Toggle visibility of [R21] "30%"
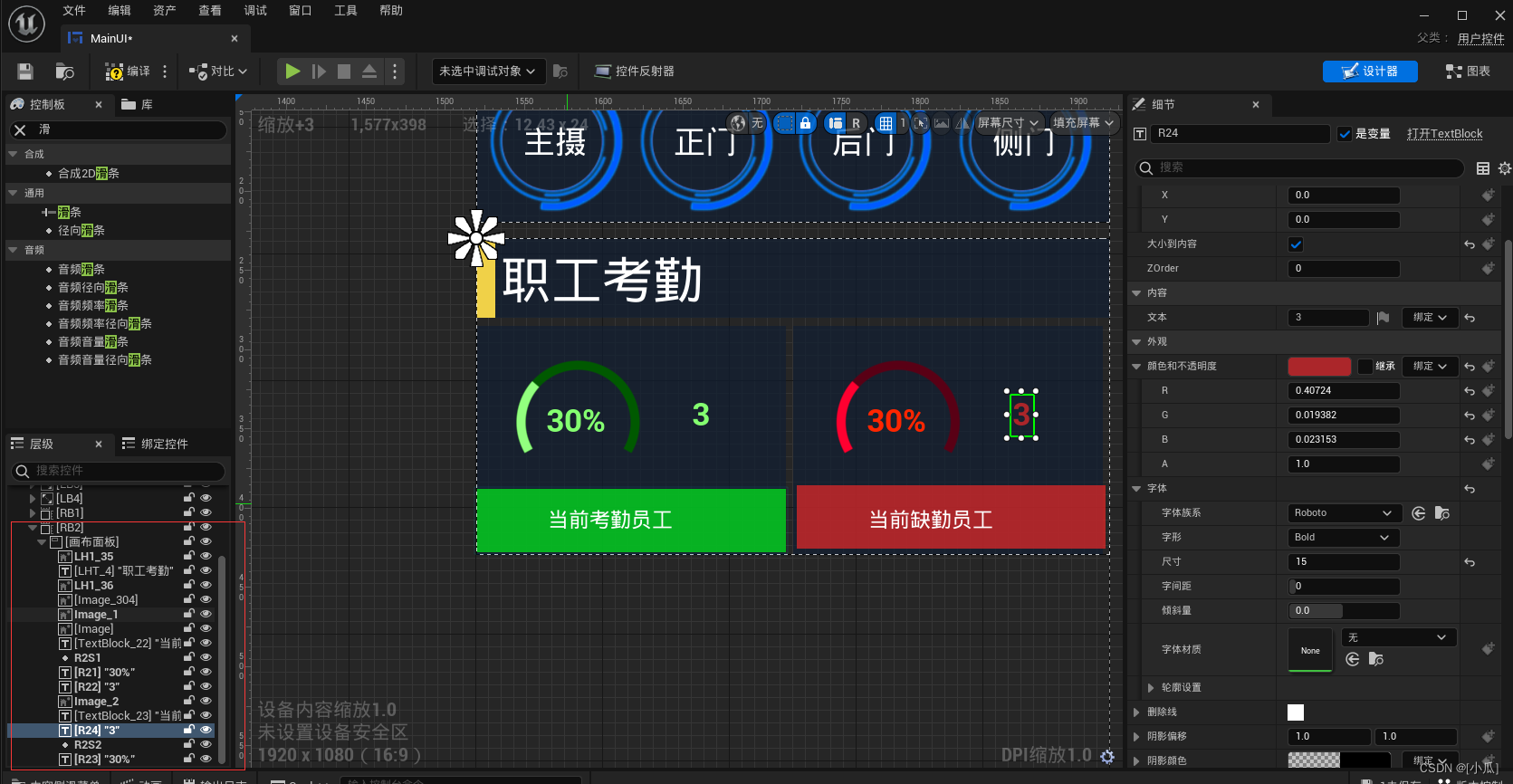The width and height of the screenshot is (1513, 784). point(206,672)
